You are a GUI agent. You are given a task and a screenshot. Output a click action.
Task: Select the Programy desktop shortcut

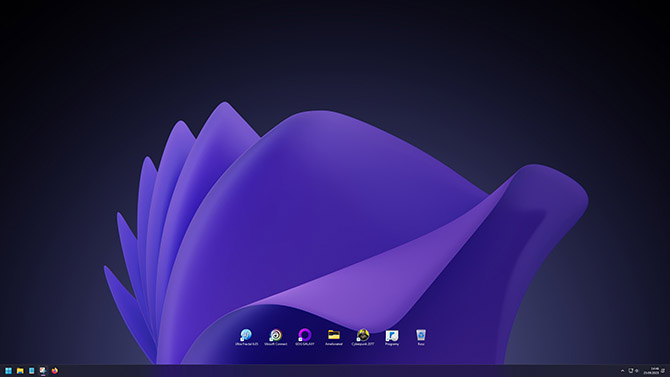(x=392, y=337)
